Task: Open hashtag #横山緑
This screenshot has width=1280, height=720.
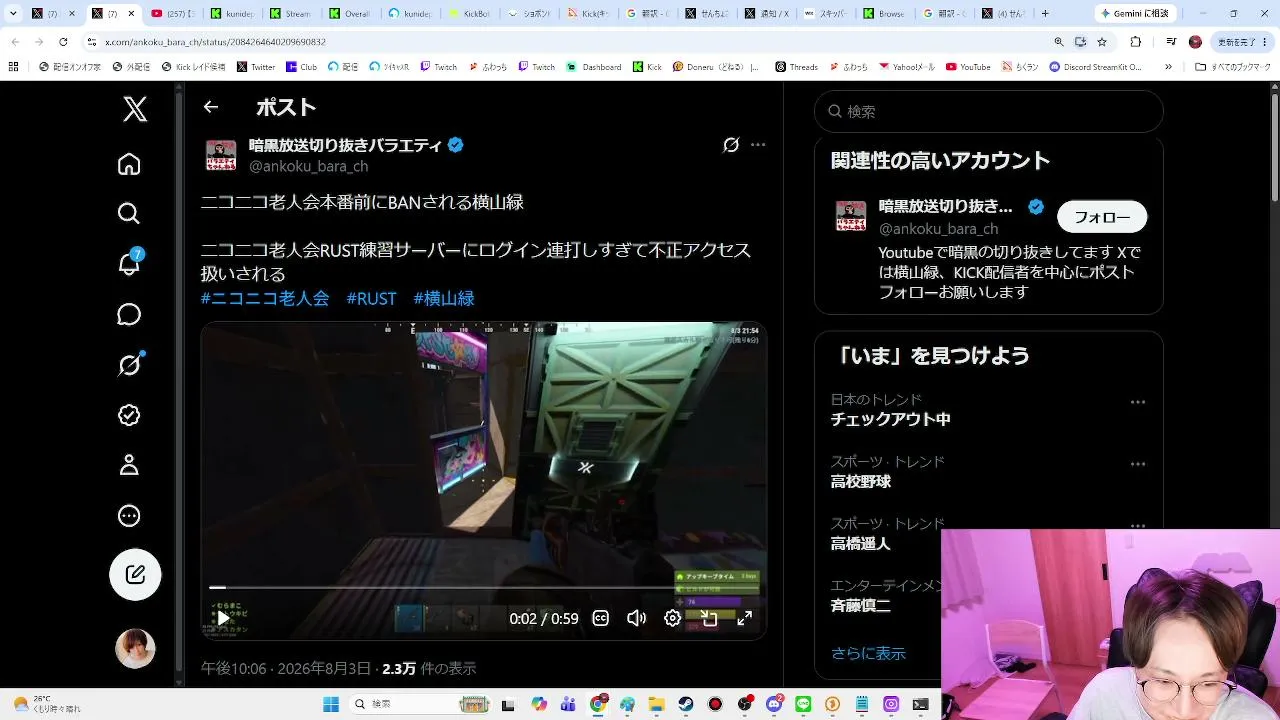Action: click(444, 298)
